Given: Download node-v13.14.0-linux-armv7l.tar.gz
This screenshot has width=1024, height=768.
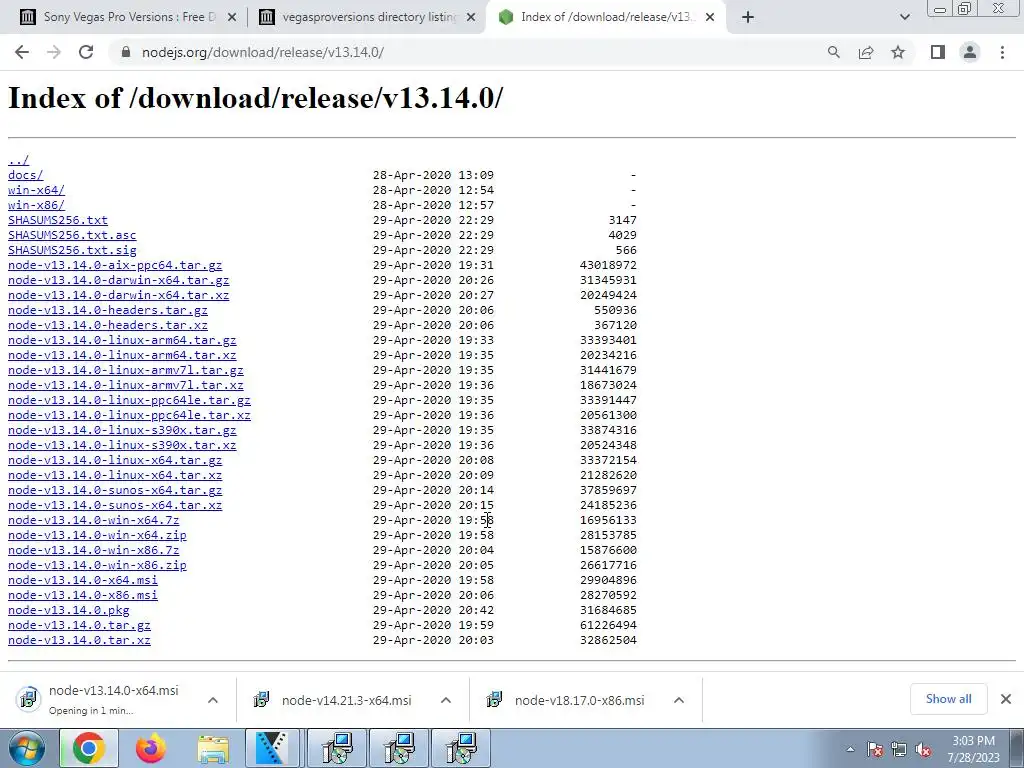Looking at the screenshot, I should (126, 370).
